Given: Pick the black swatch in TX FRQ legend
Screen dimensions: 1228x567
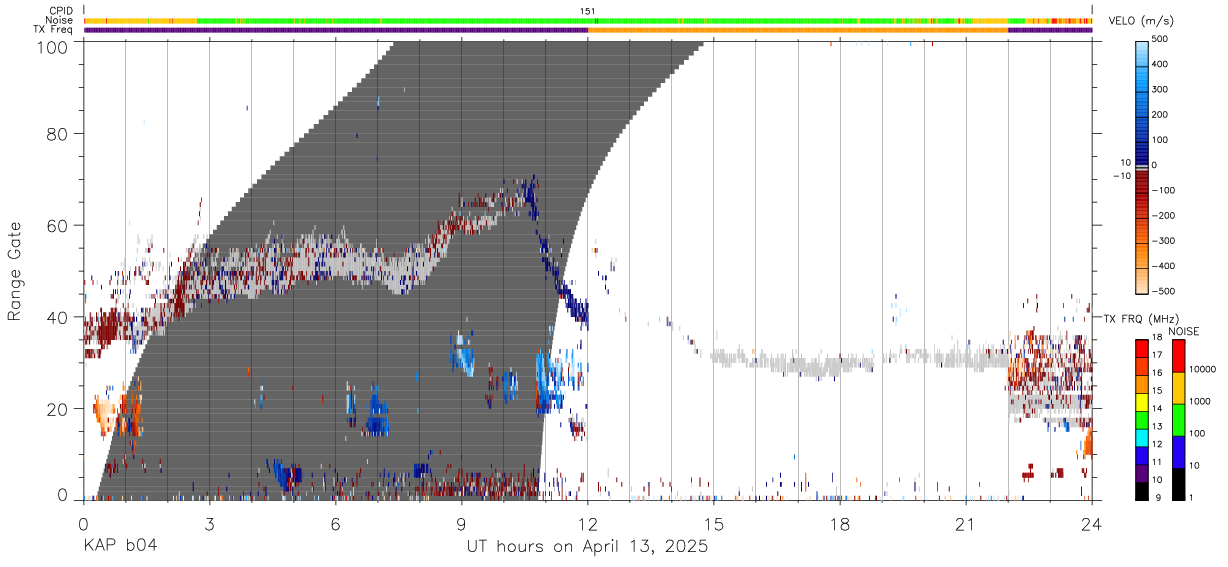Looking at the screenshot, I should coord(1142,491).
